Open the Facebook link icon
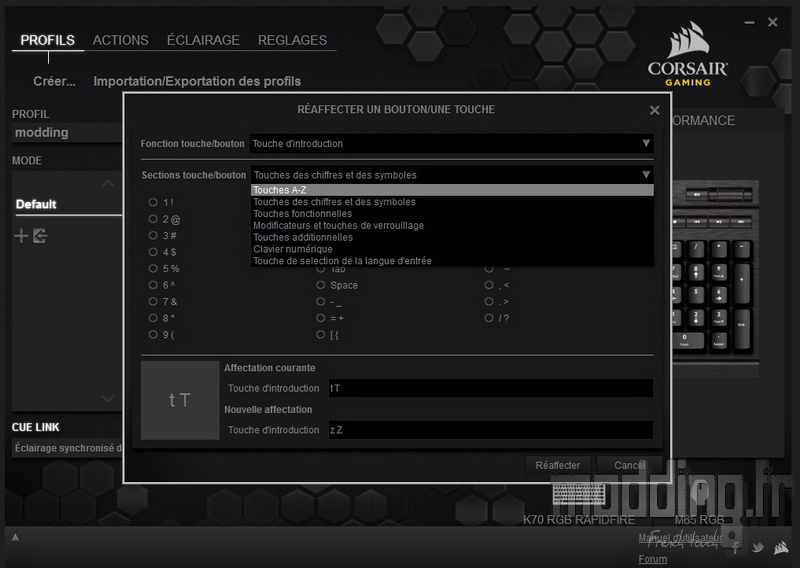Image resolution: width=800 pixels, height=568 pixels. point(735,548)
